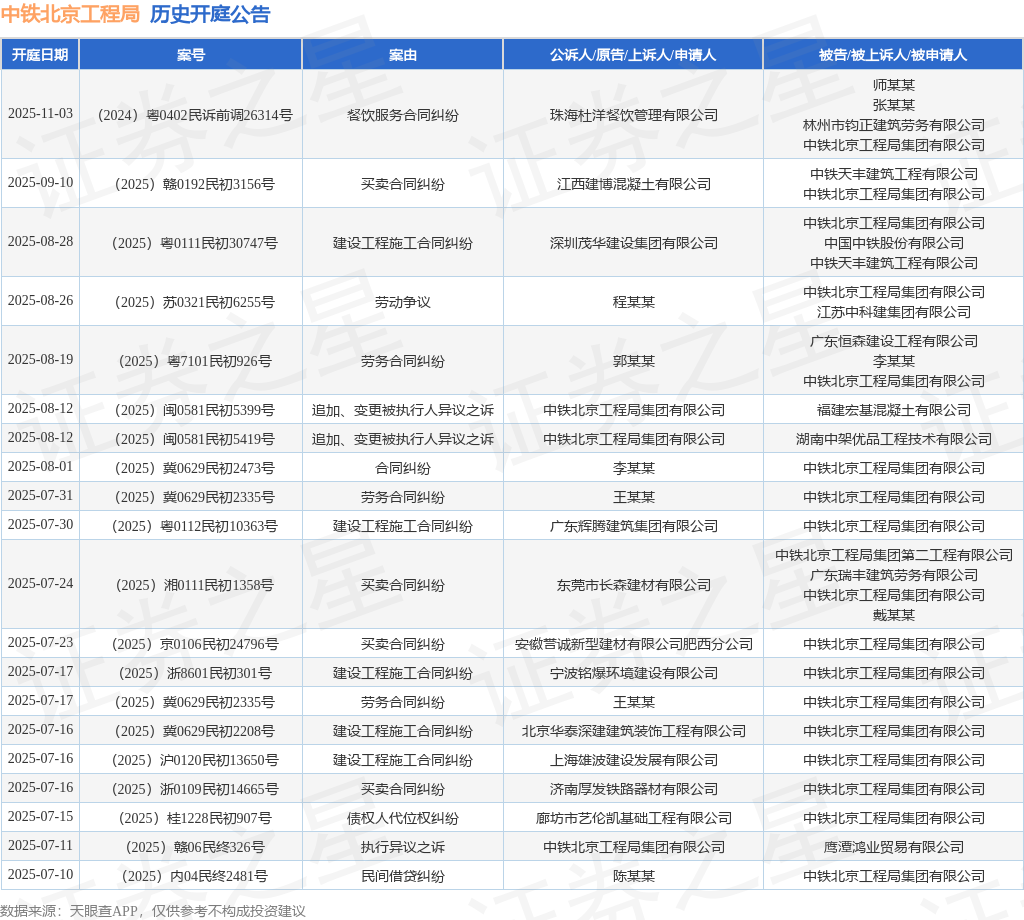Click plaintiff 广东辉腾建筑集团有限公司

(x=633, y=526)
